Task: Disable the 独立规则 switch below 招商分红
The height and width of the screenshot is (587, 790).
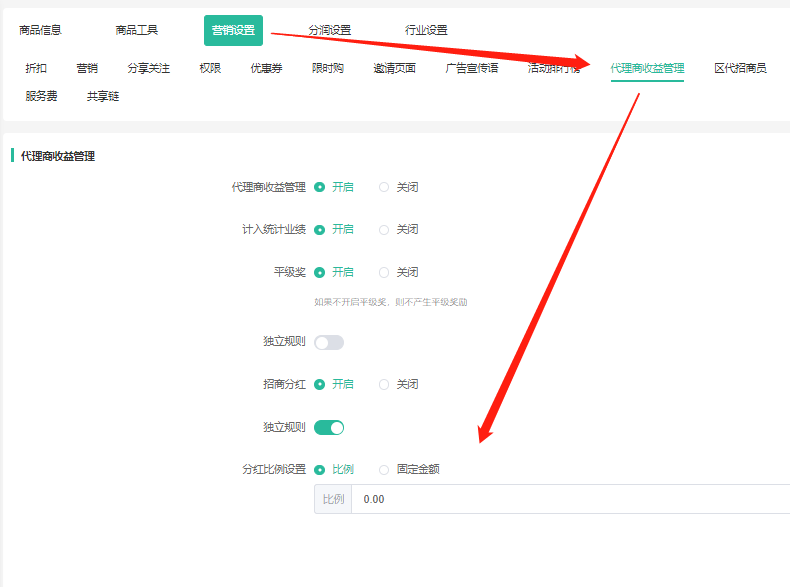Action: click(328, 427)
